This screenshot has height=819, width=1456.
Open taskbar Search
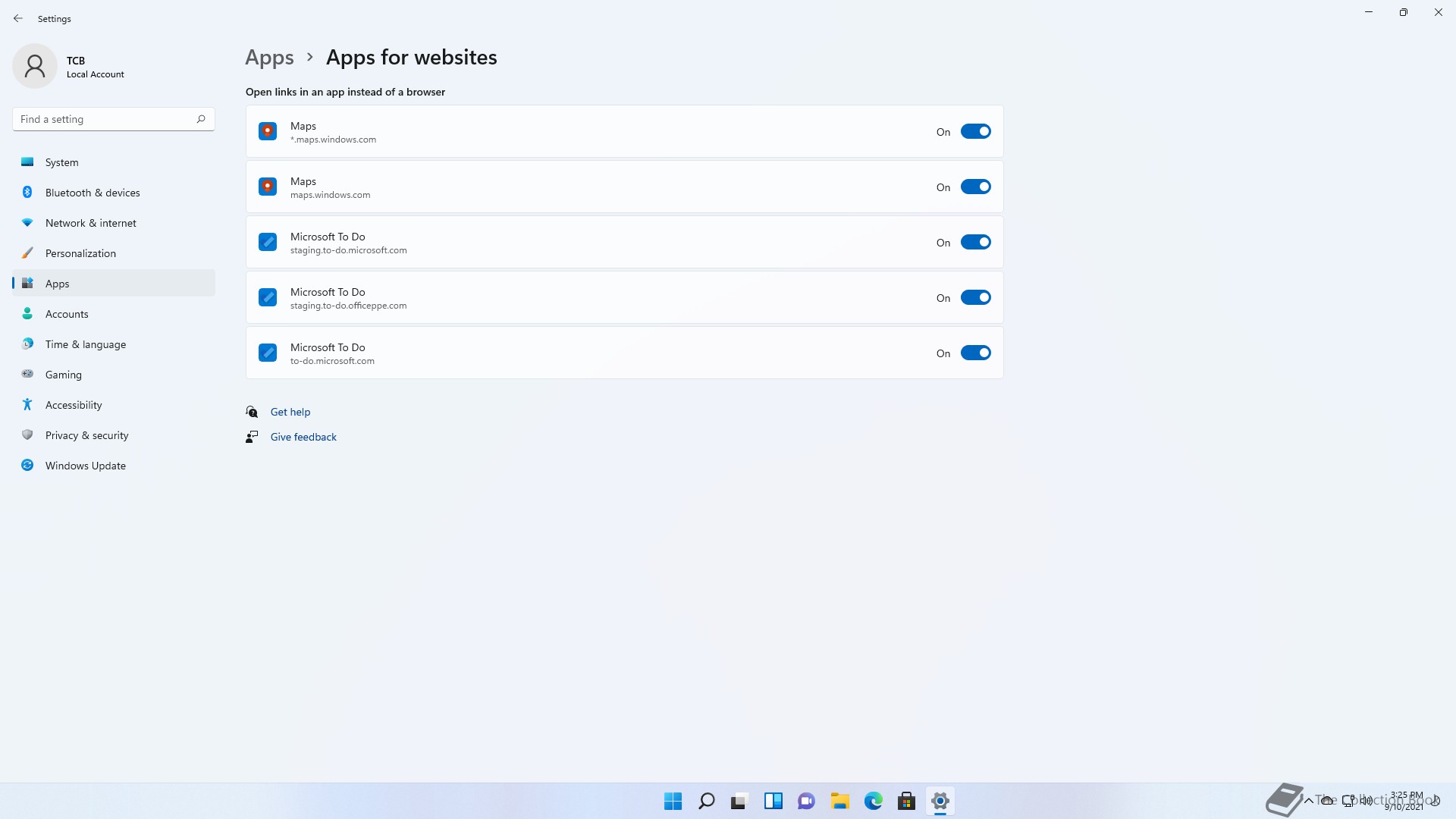pyautogui.click(x=706, y=801)
